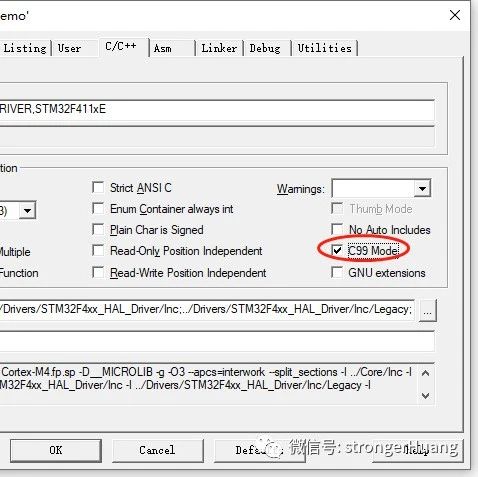The image size is (478, 477).
Task: Check Enum Container always int
Action: [98, 208]
